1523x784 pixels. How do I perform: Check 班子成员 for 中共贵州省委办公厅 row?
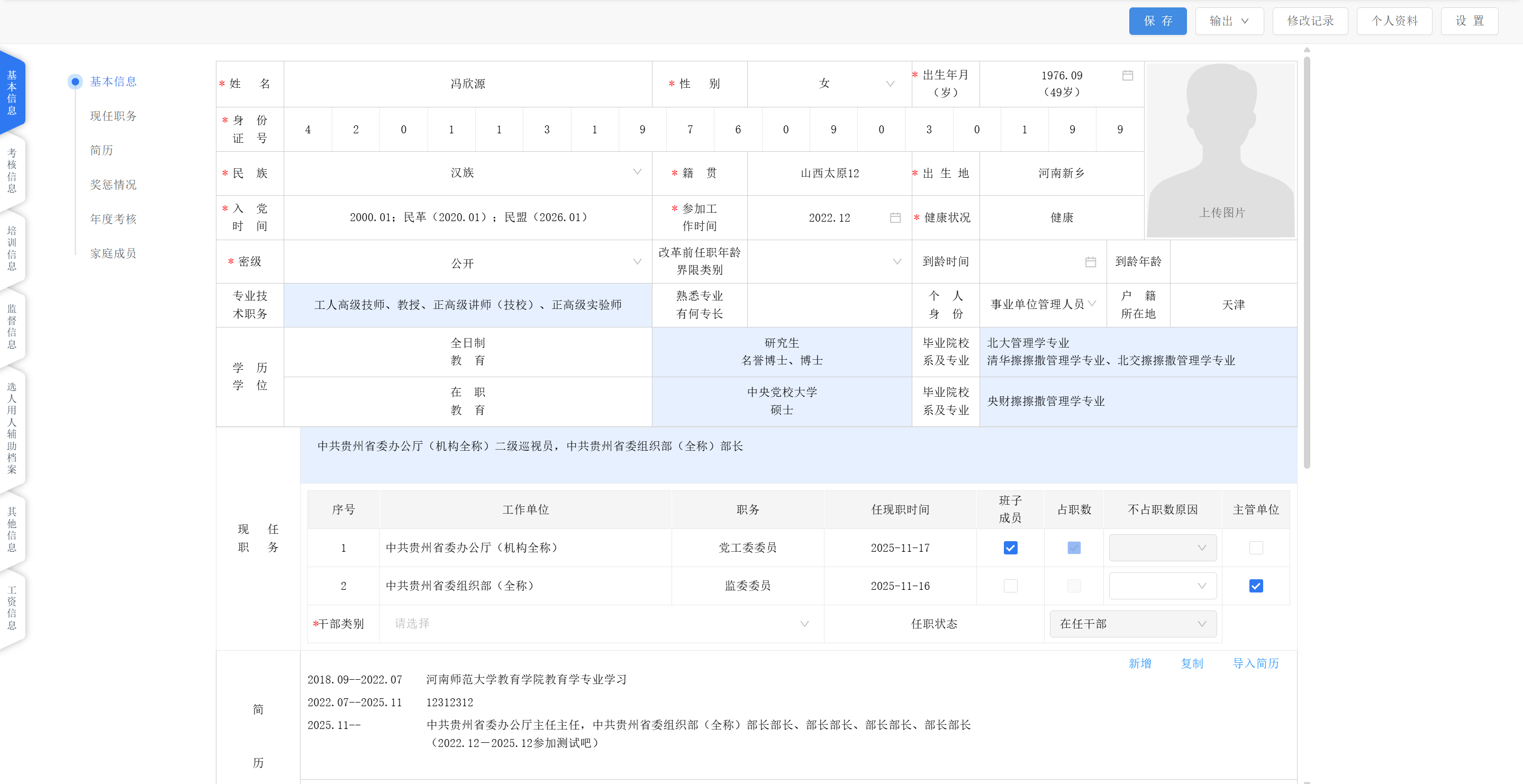[x=1010, y=548]
